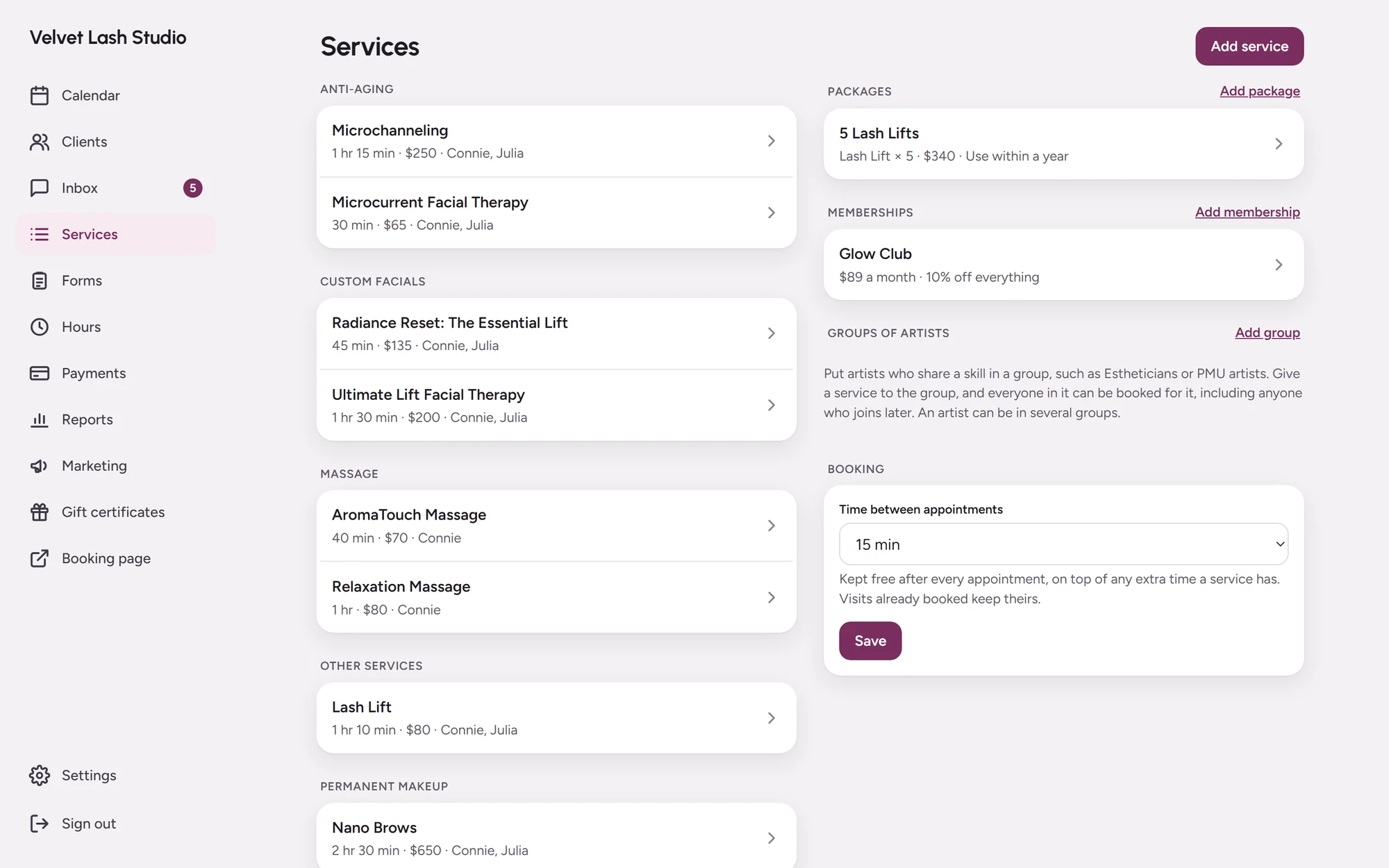Click the Add membership link
The width and height of the screenshot is (1389, 868).
point(1247,212)
